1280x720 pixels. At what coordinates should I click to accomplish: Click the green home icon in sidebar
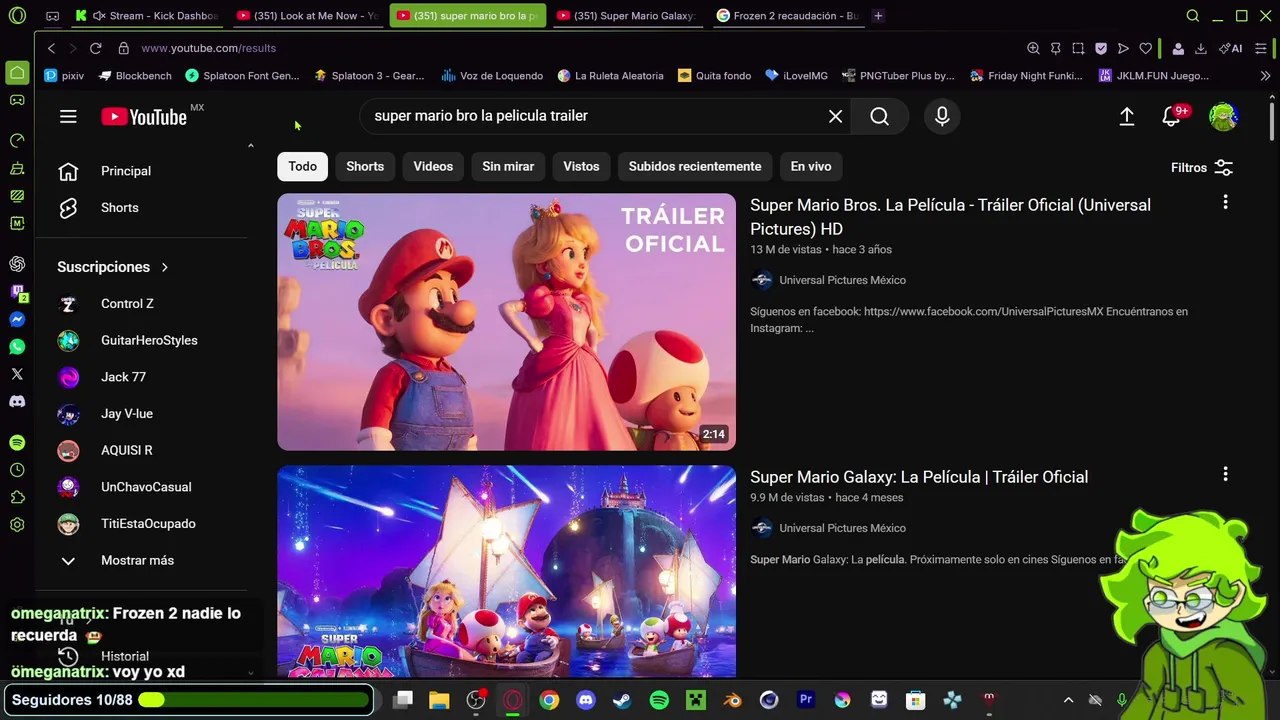pos(17,72)
